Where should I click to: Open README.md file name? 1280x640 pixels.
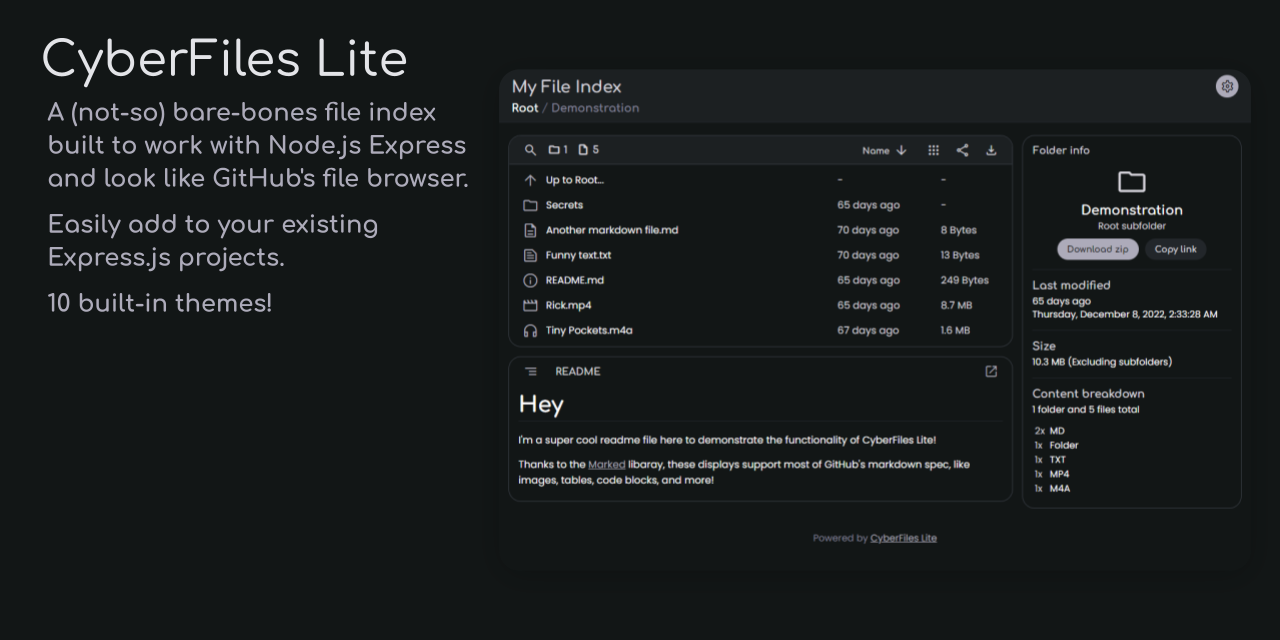(x=574, y=280)
